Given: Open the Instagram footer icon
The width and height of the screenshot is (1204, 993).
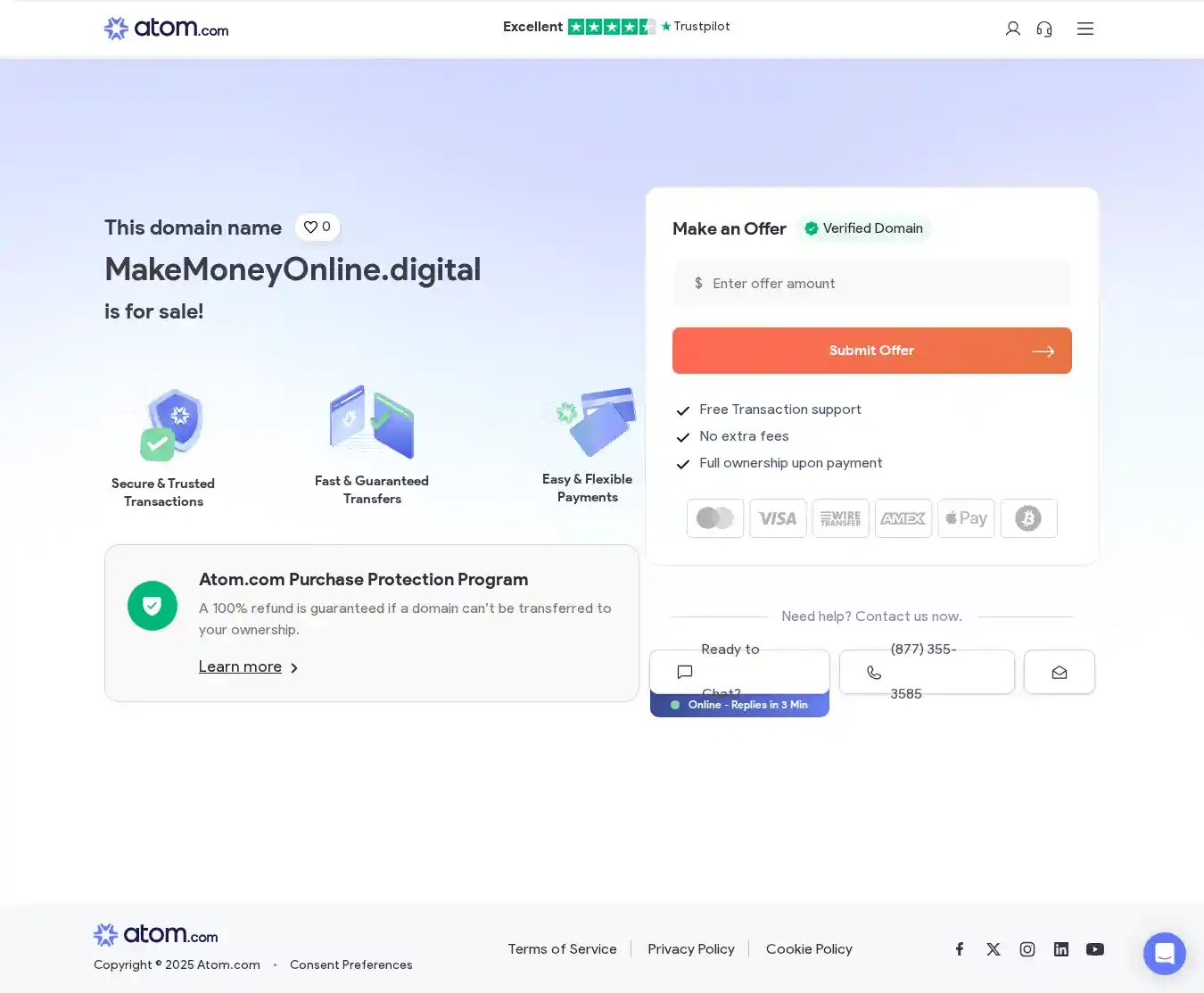Looking at the screenshot, I should [x=1027, y=949].
